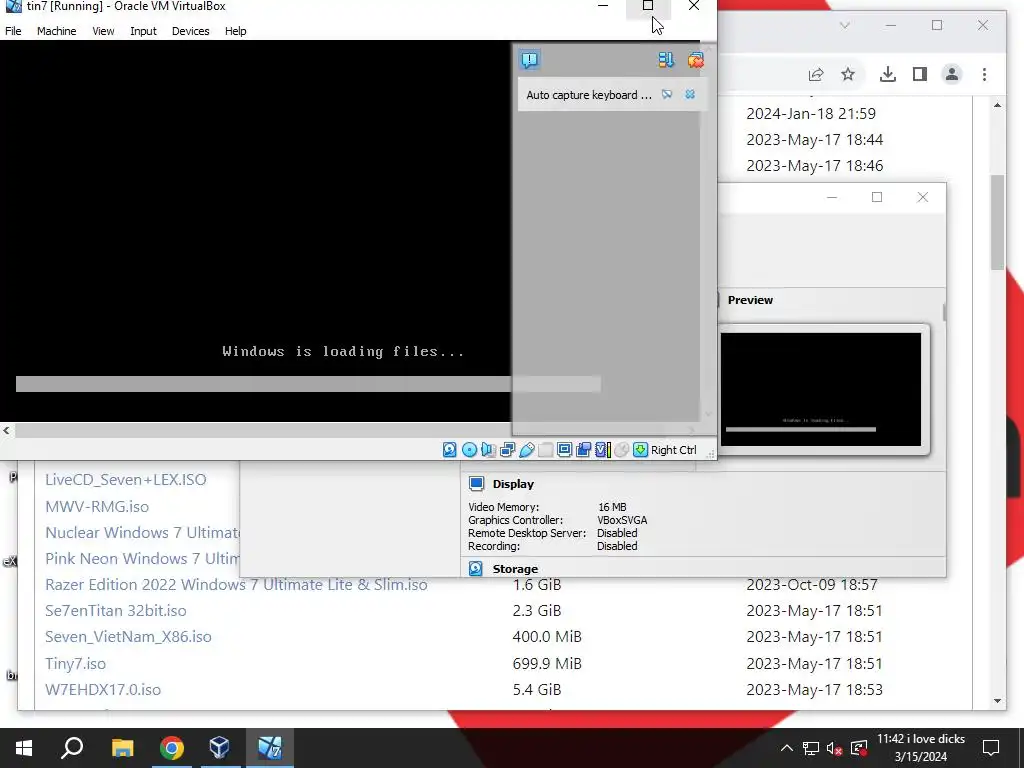Click the network adapter icon in the VM status bar
The image size is (1024, 768).
[507, 449]
